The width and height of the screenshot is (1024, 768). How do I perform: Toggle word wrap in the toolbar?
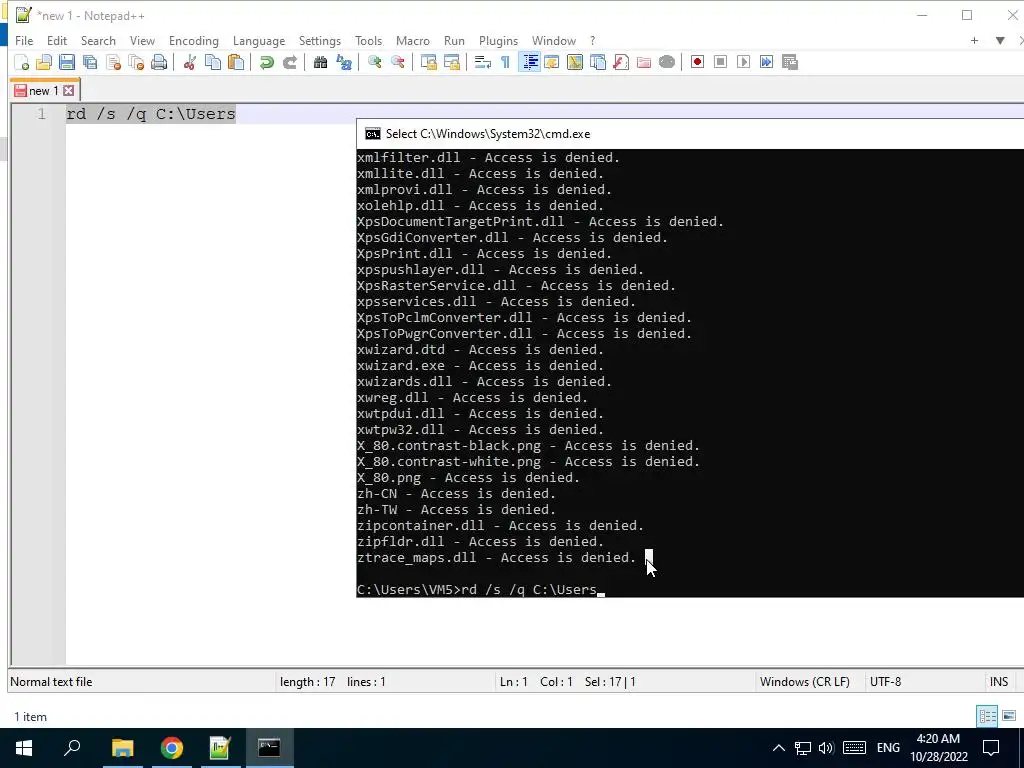click(x=482, y=62)
